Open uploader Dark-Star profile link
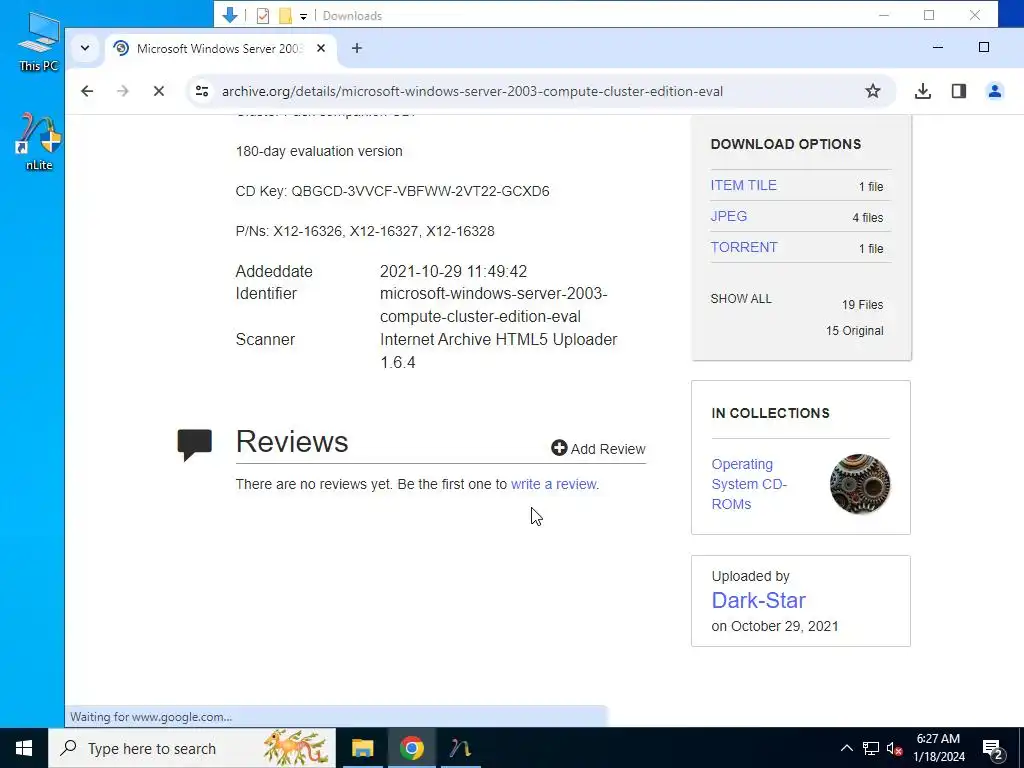 pyautogui.click(x=758, y=600)
